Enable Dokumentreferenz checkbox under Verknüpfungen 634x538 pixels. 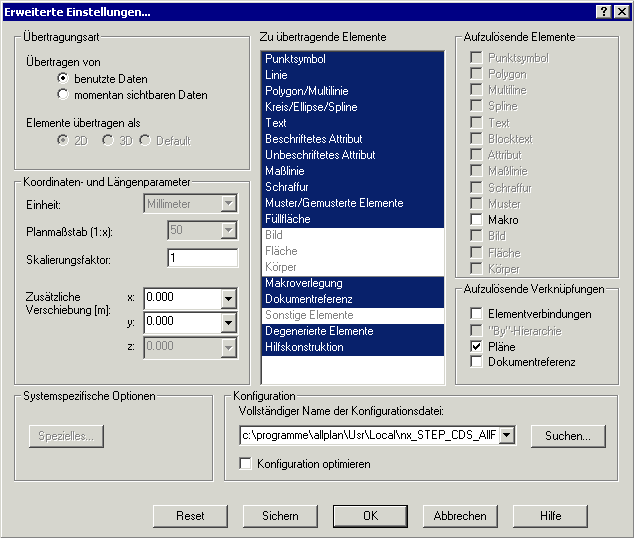click(477, 361)
